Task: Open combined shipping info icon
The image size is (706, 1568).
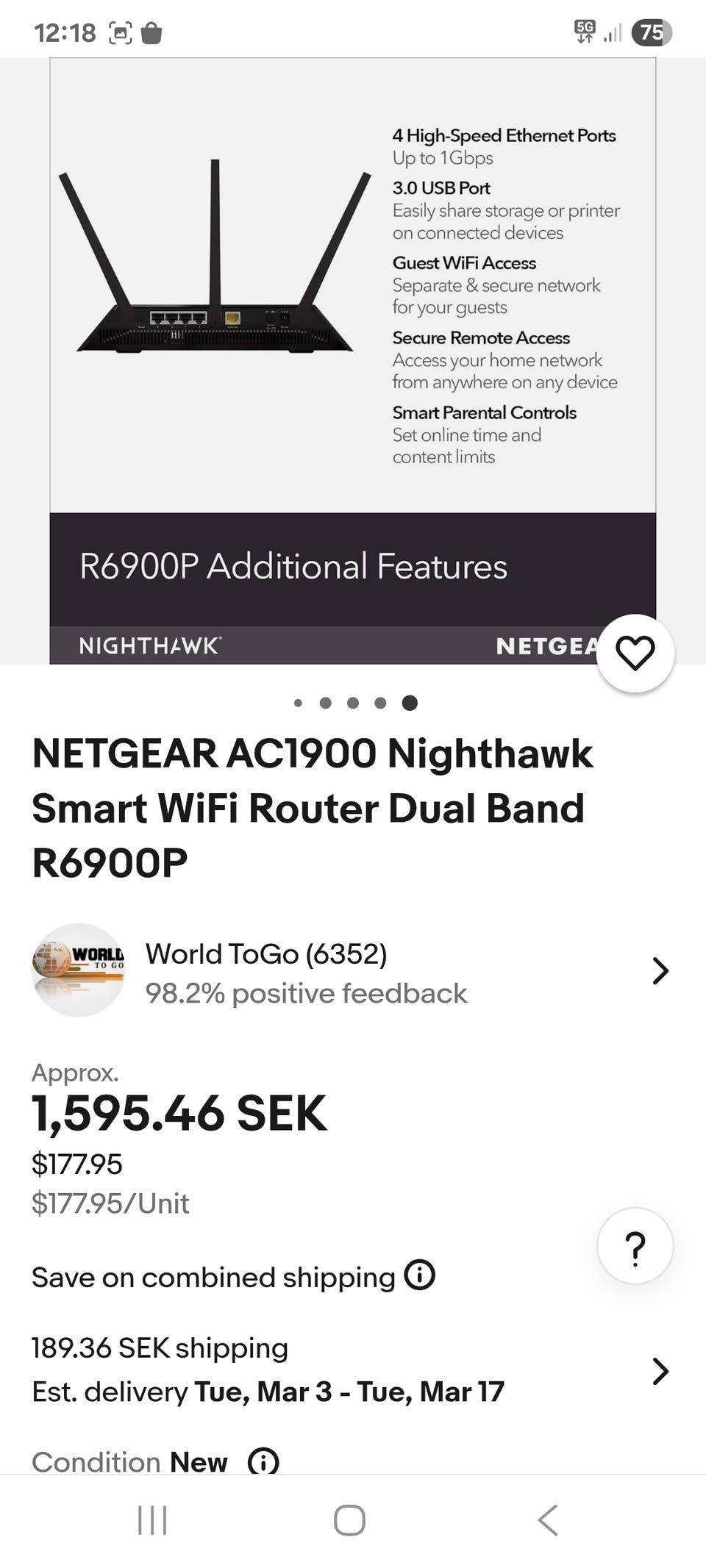Action: (420, 1275)
